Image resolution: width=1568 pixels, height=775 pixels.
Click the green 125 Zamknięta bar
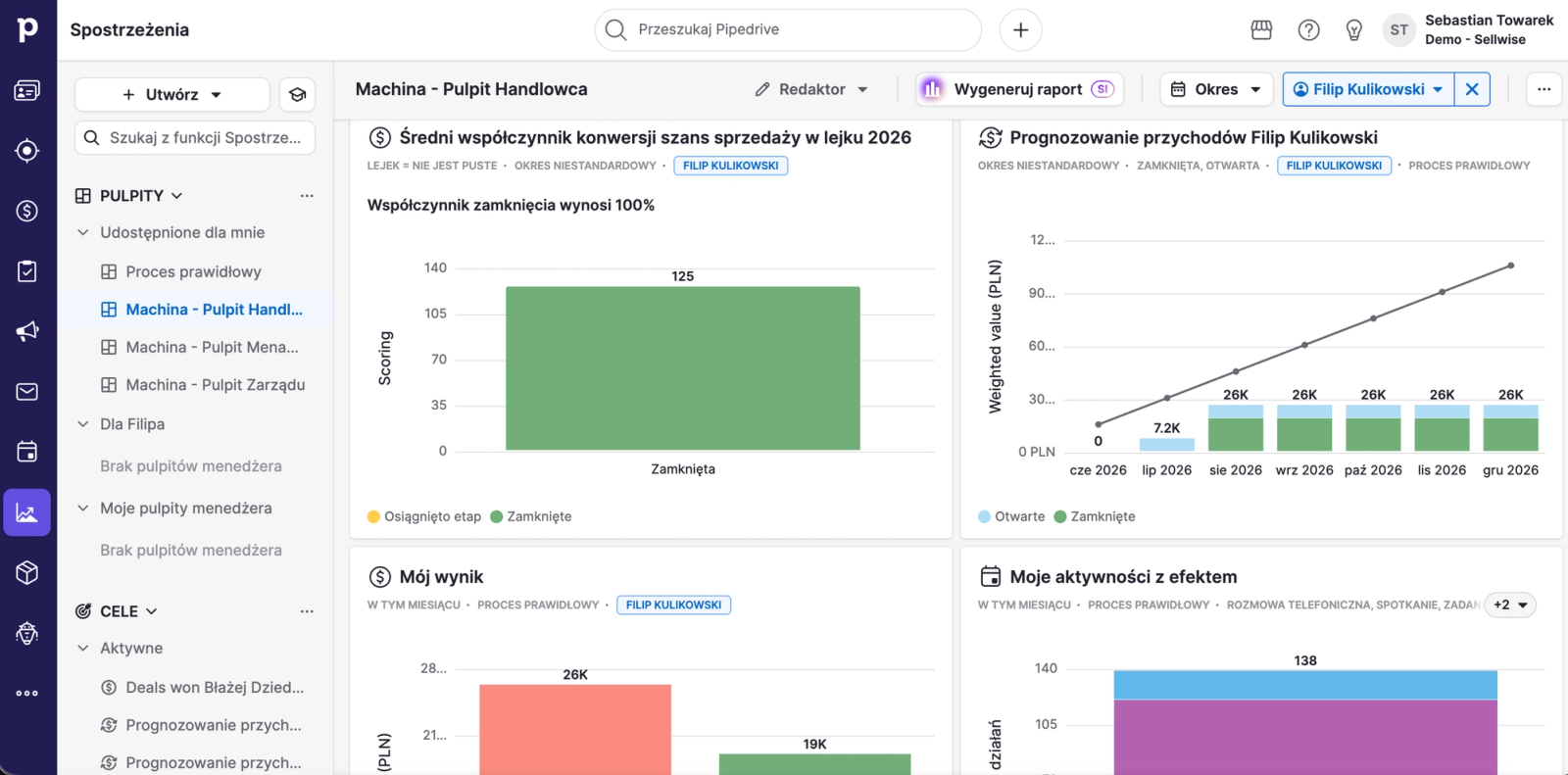point(683,368)
